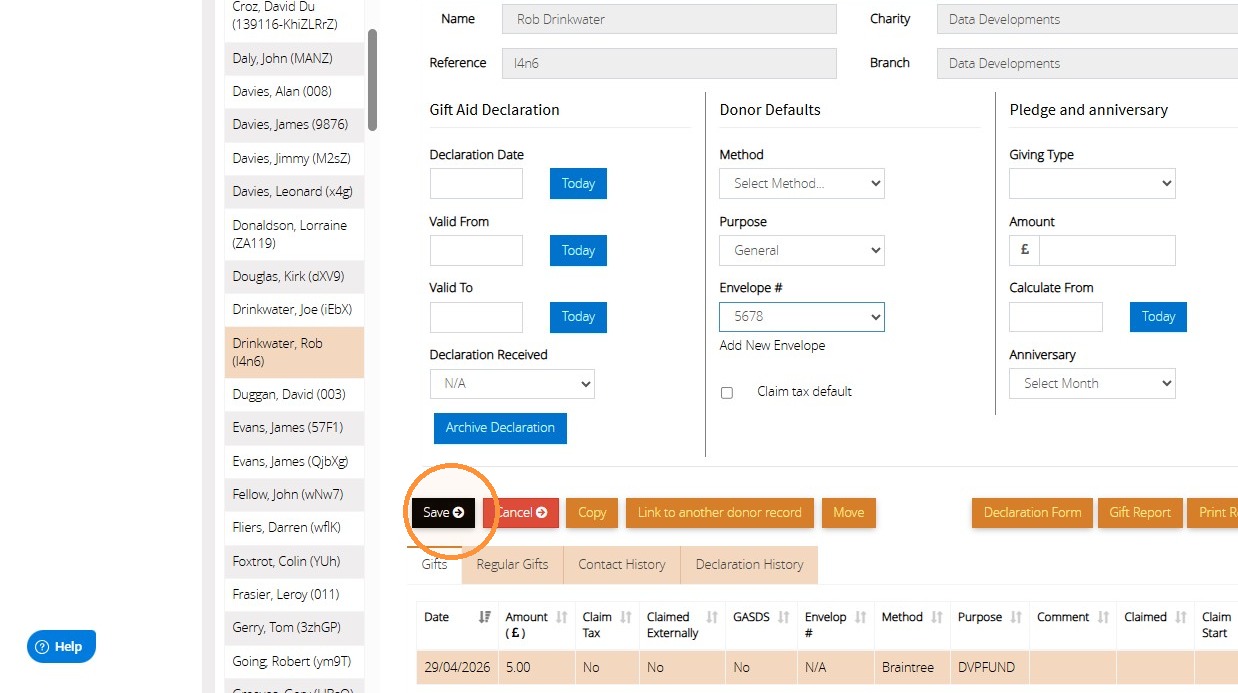Click the Declaration Date input field
Viewport: 1238px width, 693px height.
[x=476, y=183]
